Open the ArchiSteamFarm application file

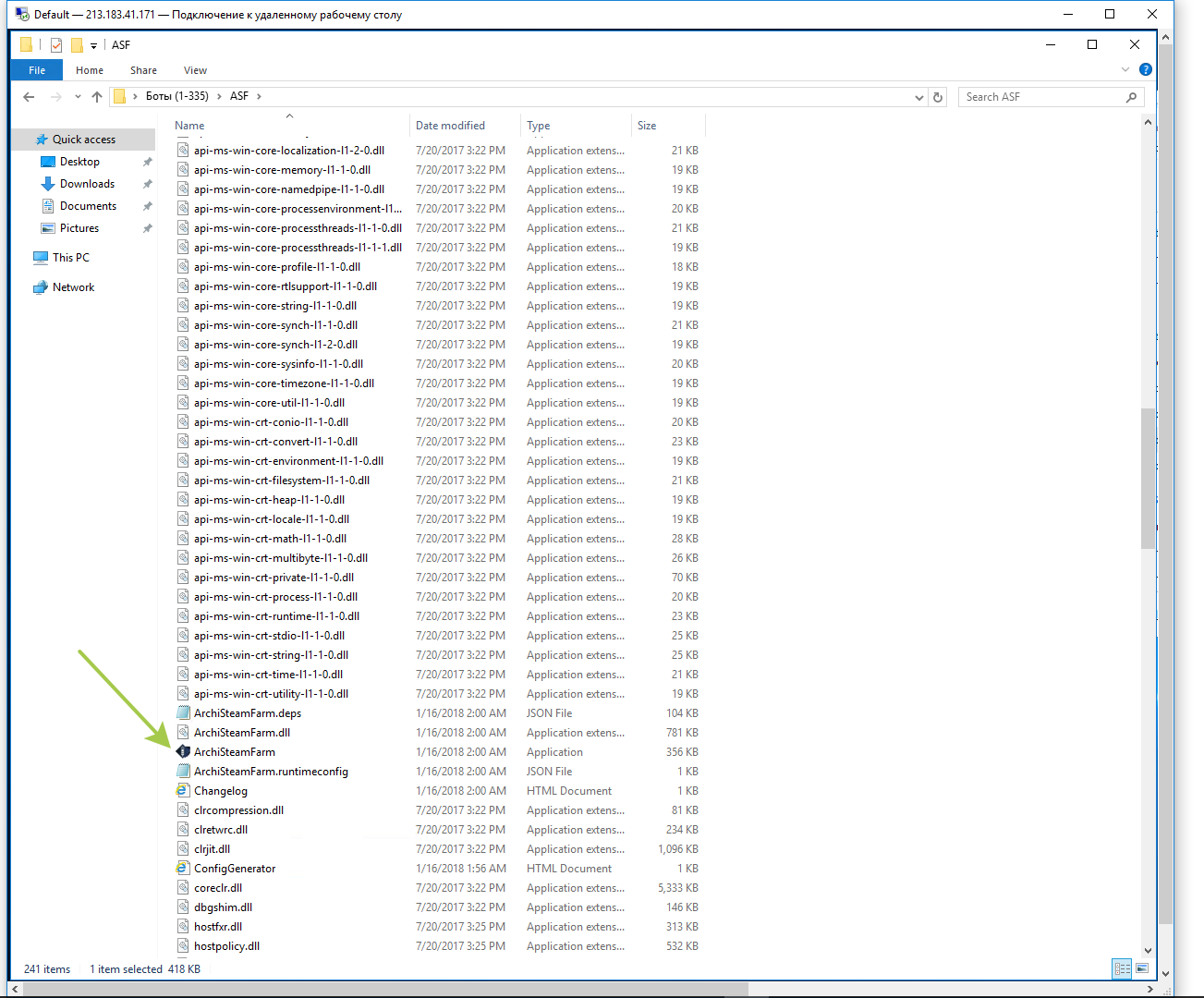click(x=235, y=752)
